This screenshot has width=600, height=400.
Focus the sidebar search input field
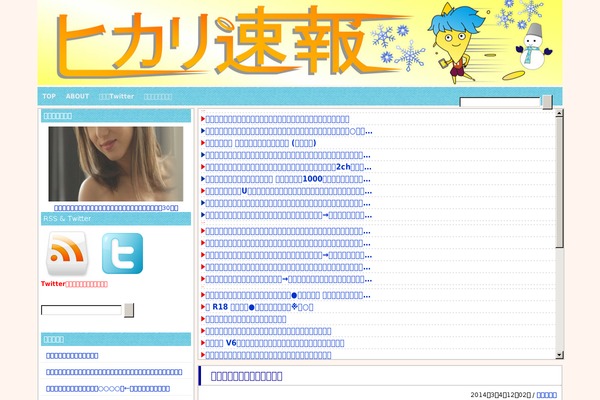[x=81, y=310]
